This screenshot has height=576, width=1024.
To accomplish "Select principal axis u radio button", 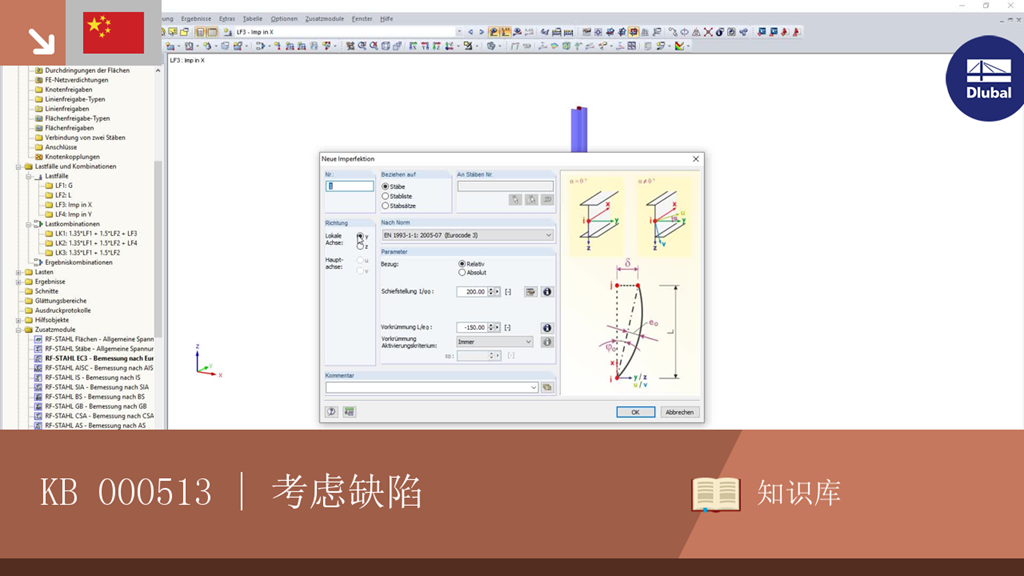I will point(360,261).
